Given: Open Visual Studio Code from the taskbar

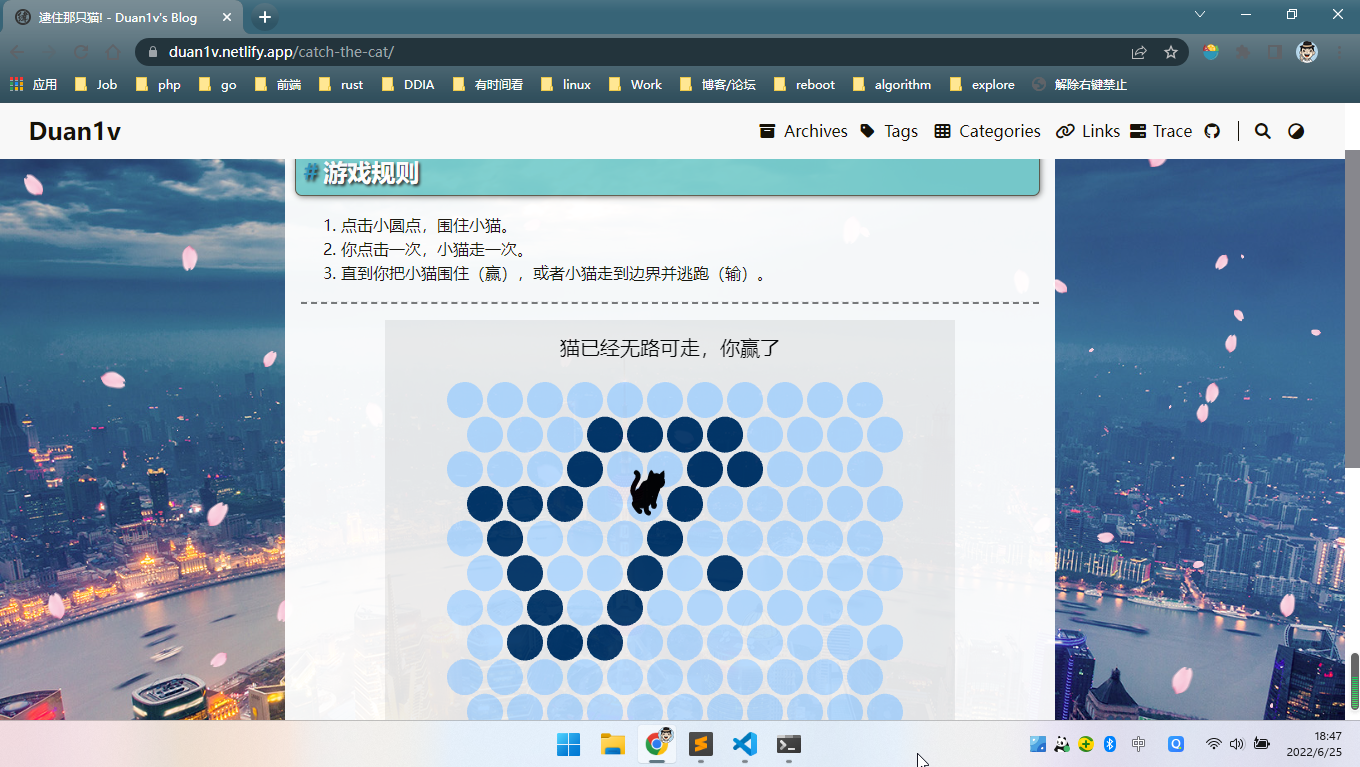Looking at the screenshot, I should pyautogui.click(x=745, y=744).
